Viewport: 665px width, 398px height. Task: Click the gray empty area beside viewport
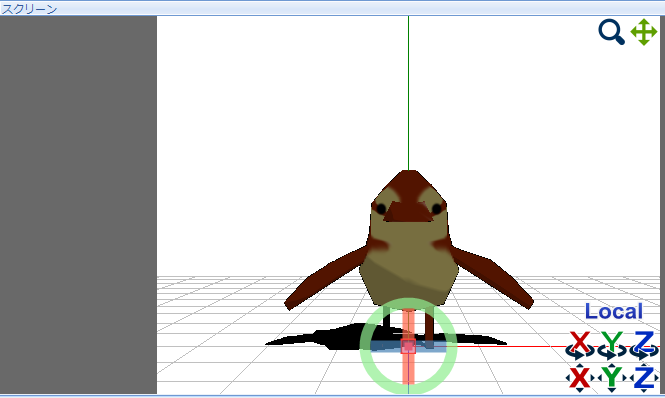point(78,205)
